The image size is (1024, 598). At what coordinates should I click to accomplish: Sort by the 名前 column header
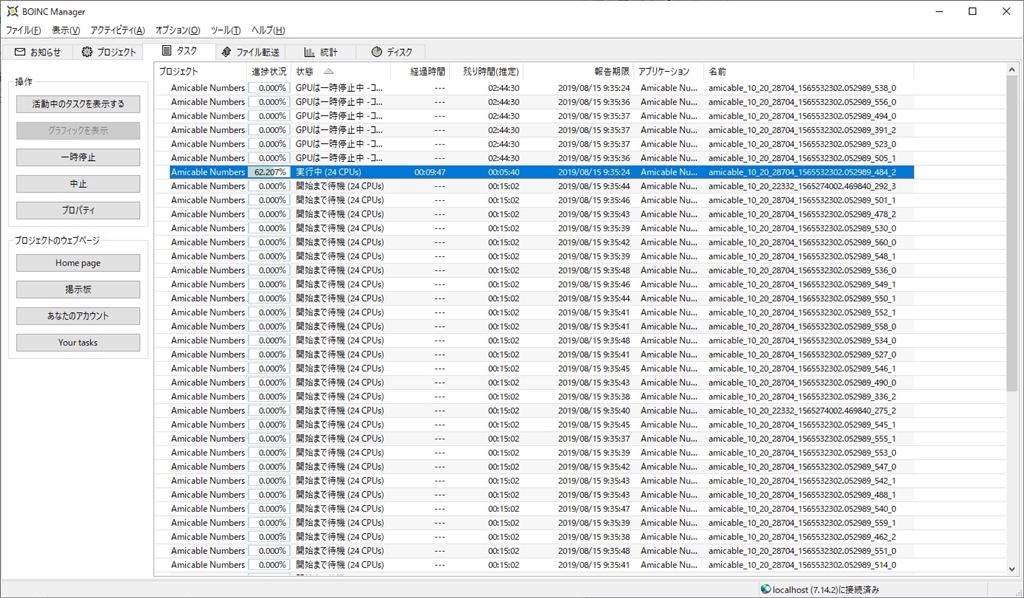click(808, 71)
